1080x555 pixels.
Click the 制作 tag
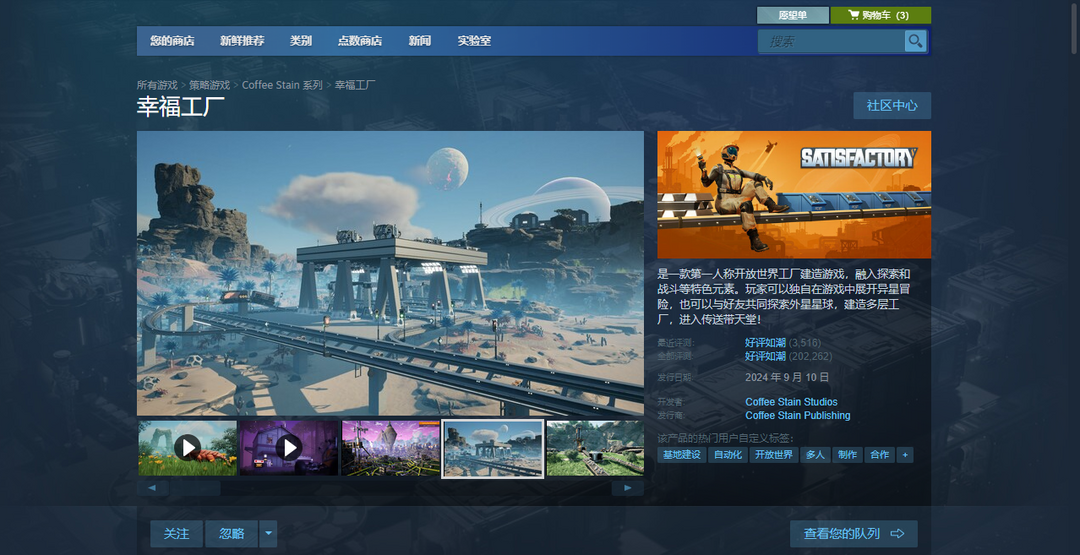click(847, 454)
